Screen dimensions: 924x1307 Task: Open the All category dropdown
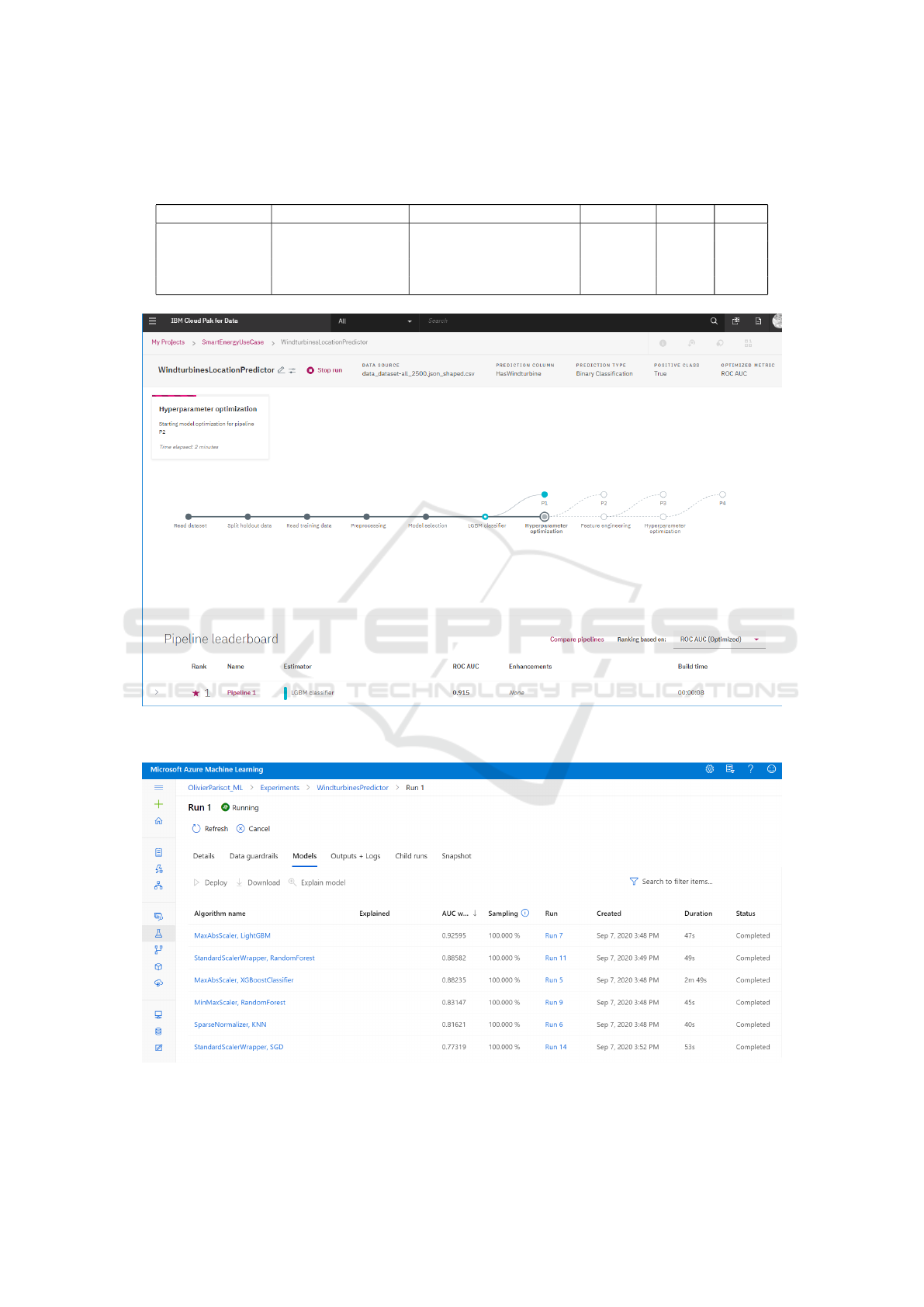click(x=375, y=321)
